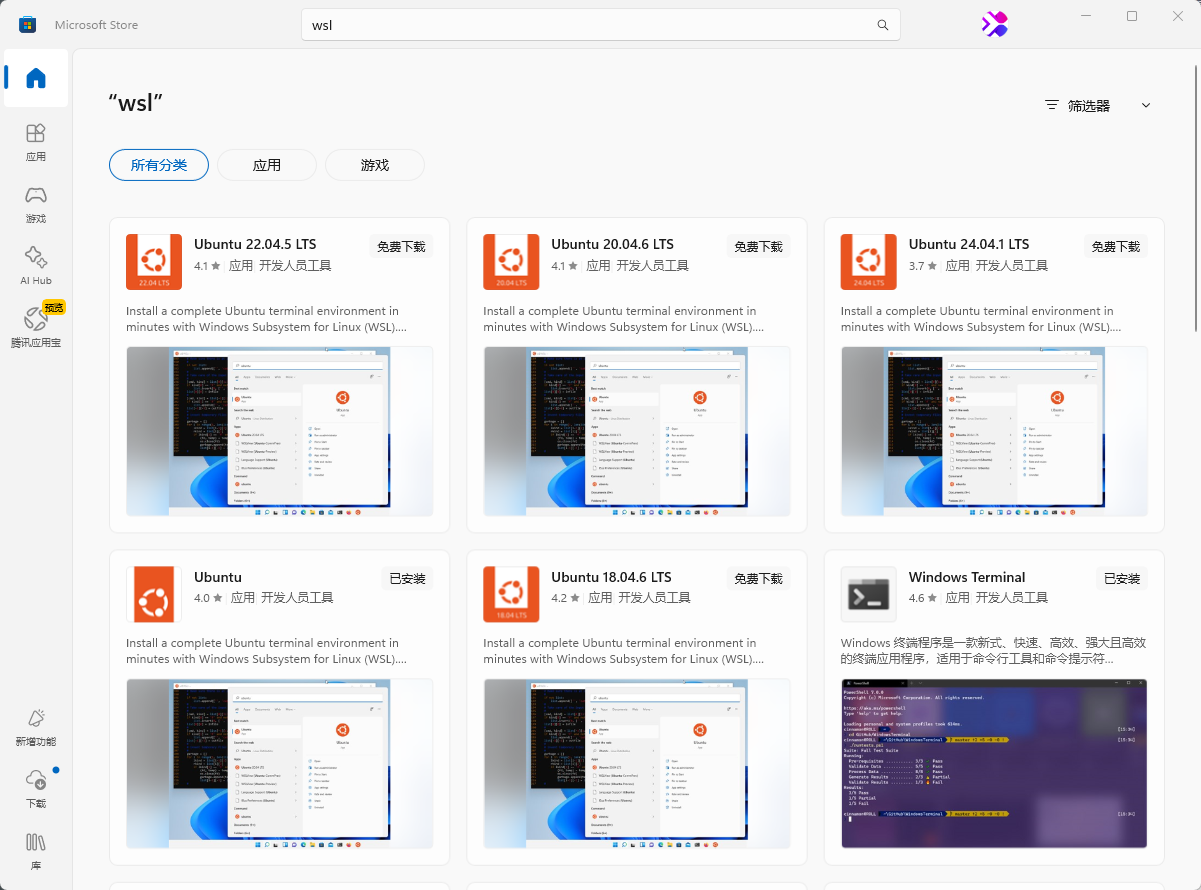Image resolution: width=1201 pixels, height=890 pixels.
Task: Click the Ubuntu 20.04.6 LTS title
Action: (613, 244)
